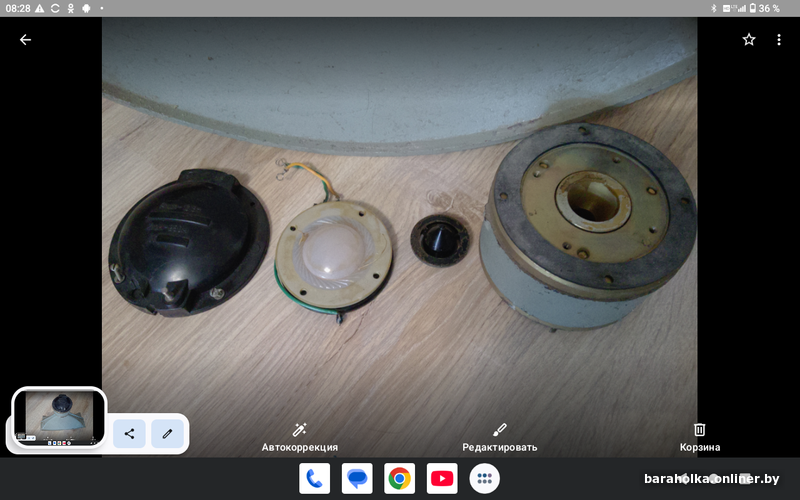Image resolution: width=800 pixels, height=500 pixels.
Task: Mark photo as favorite with star
Action: [x=748, y=40]
